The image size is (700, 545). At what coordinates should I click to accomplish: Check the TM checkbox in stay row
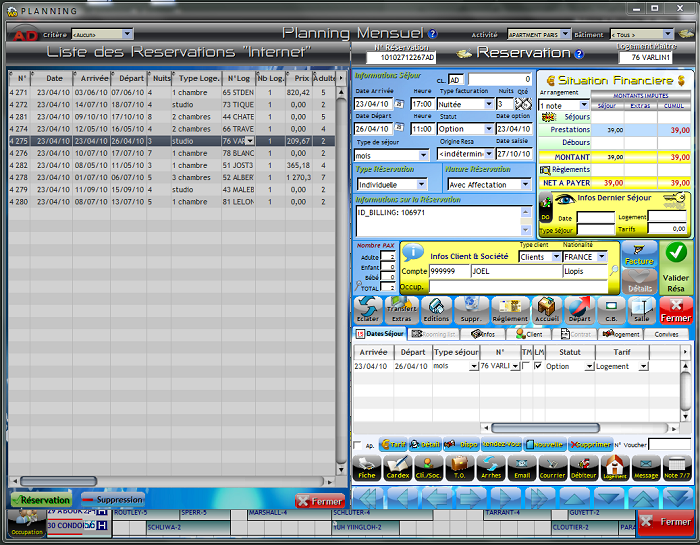pyautogui.click(x=526, y=366)
